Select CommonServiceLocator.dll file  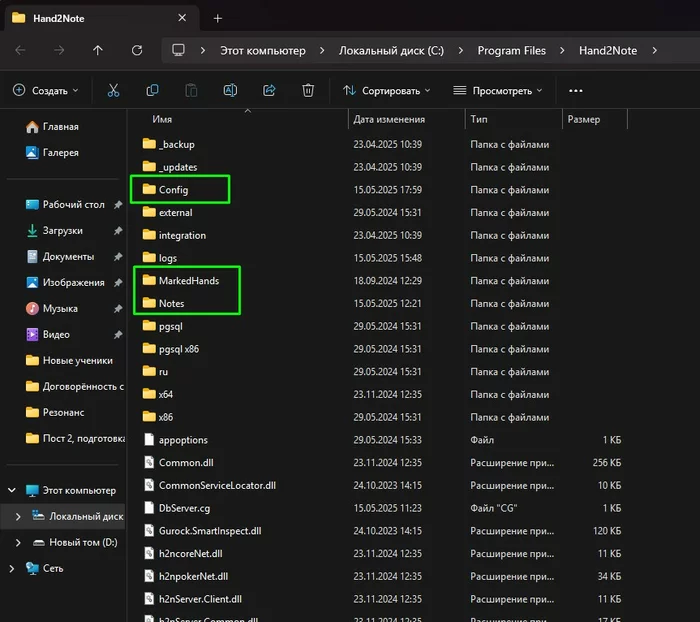217,485
